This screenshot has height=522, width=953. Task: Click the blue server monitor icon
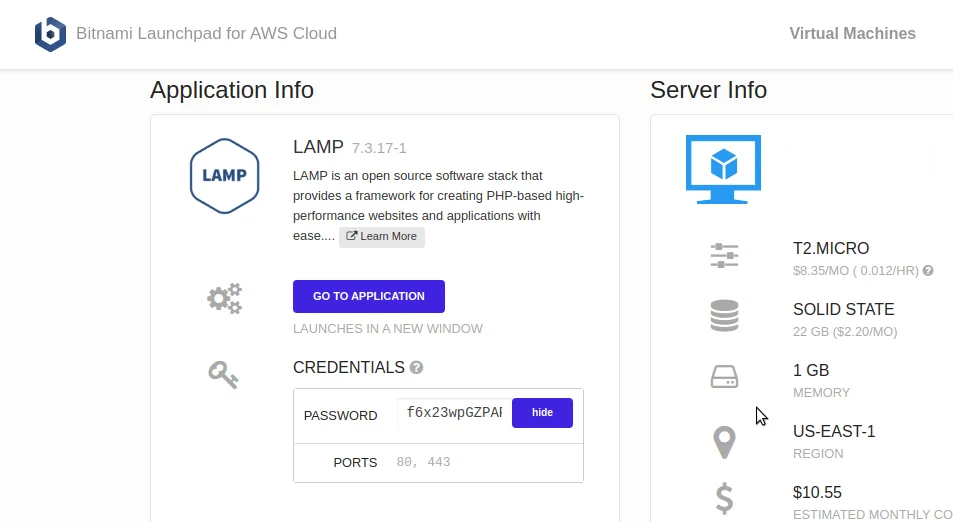click(723, 169)
